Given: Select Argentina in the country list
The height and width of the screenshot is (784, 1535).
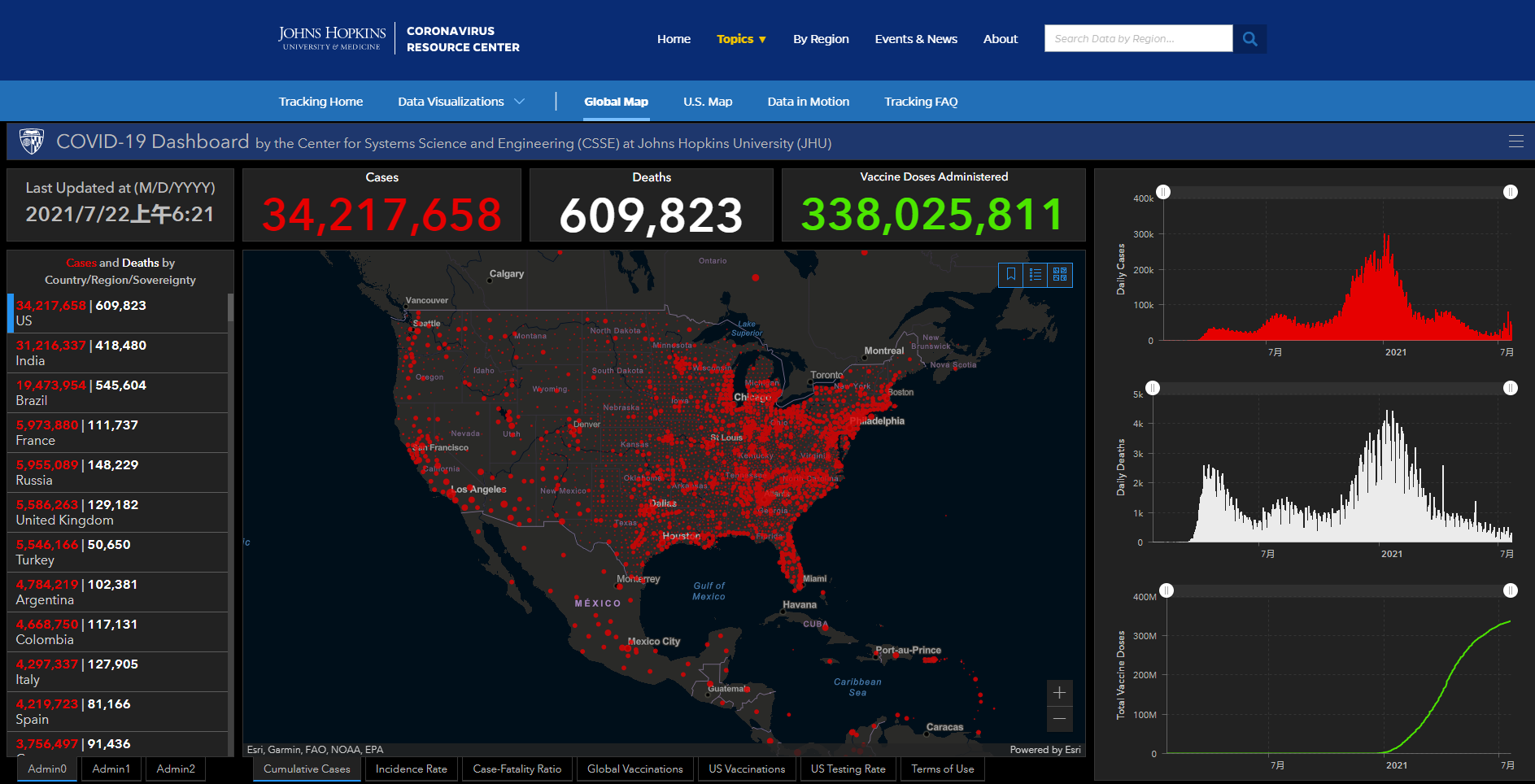Looking at the screenshot, I should pos(117,592).
